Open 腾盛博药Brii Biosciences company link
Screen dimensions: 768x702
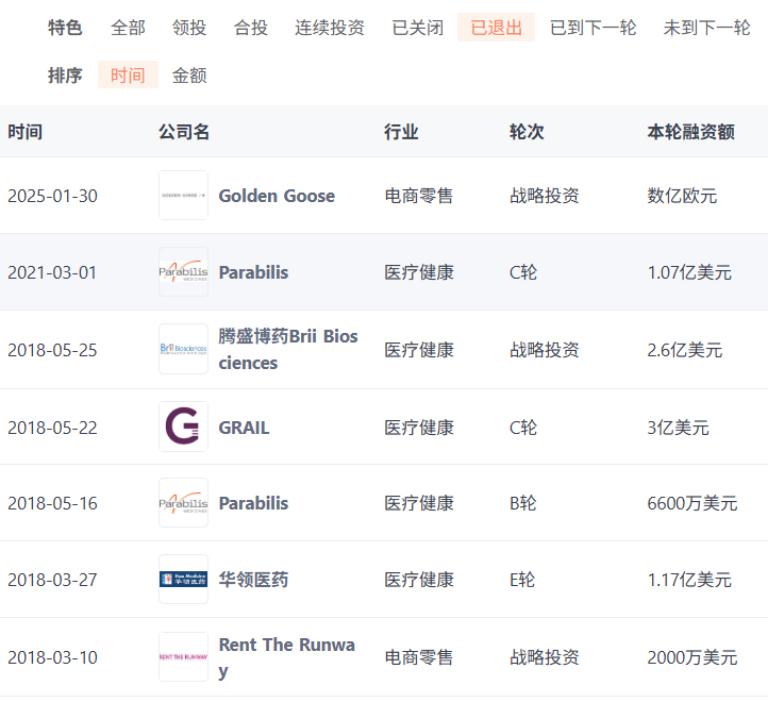[x=288, y=349]
